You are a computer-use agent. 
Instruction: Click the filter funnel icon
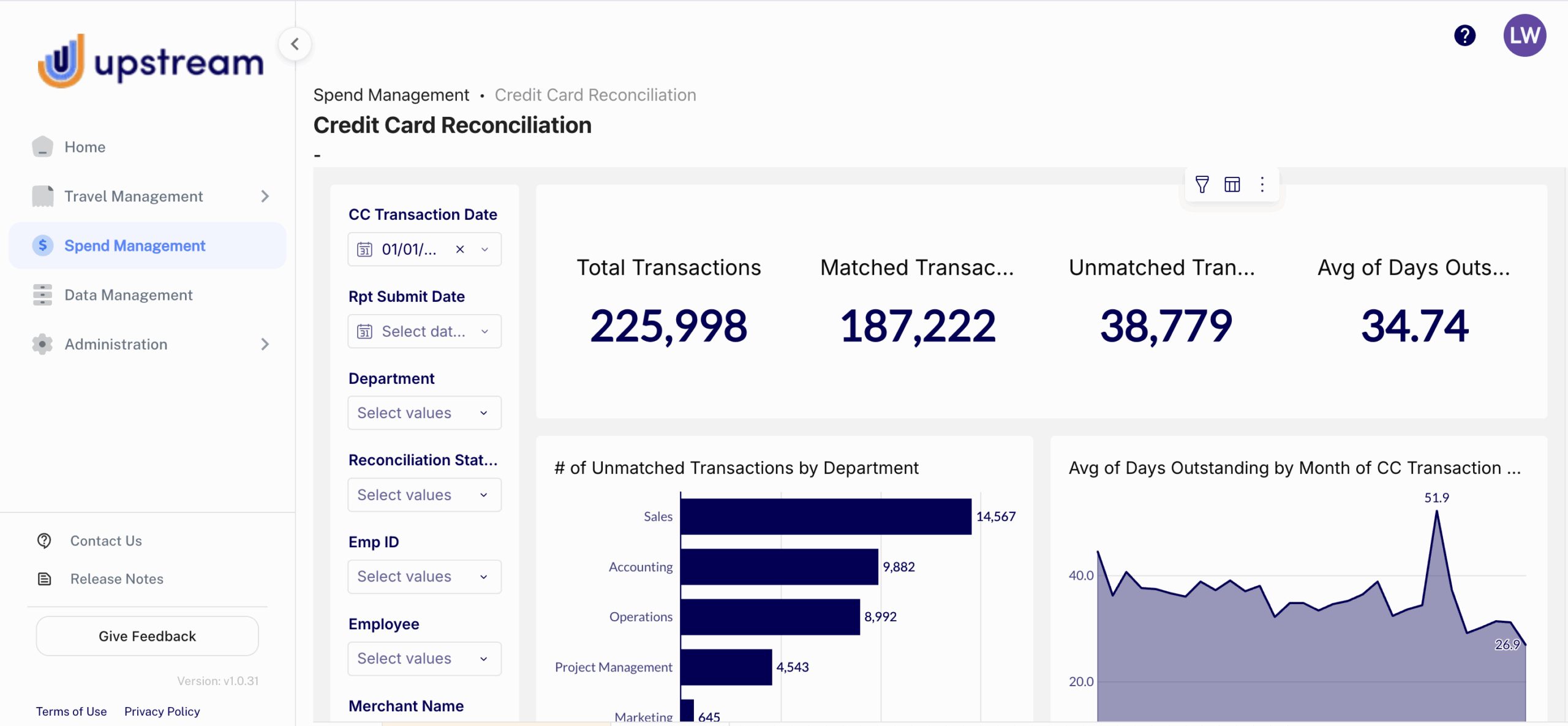click(x=1202, y=184)
